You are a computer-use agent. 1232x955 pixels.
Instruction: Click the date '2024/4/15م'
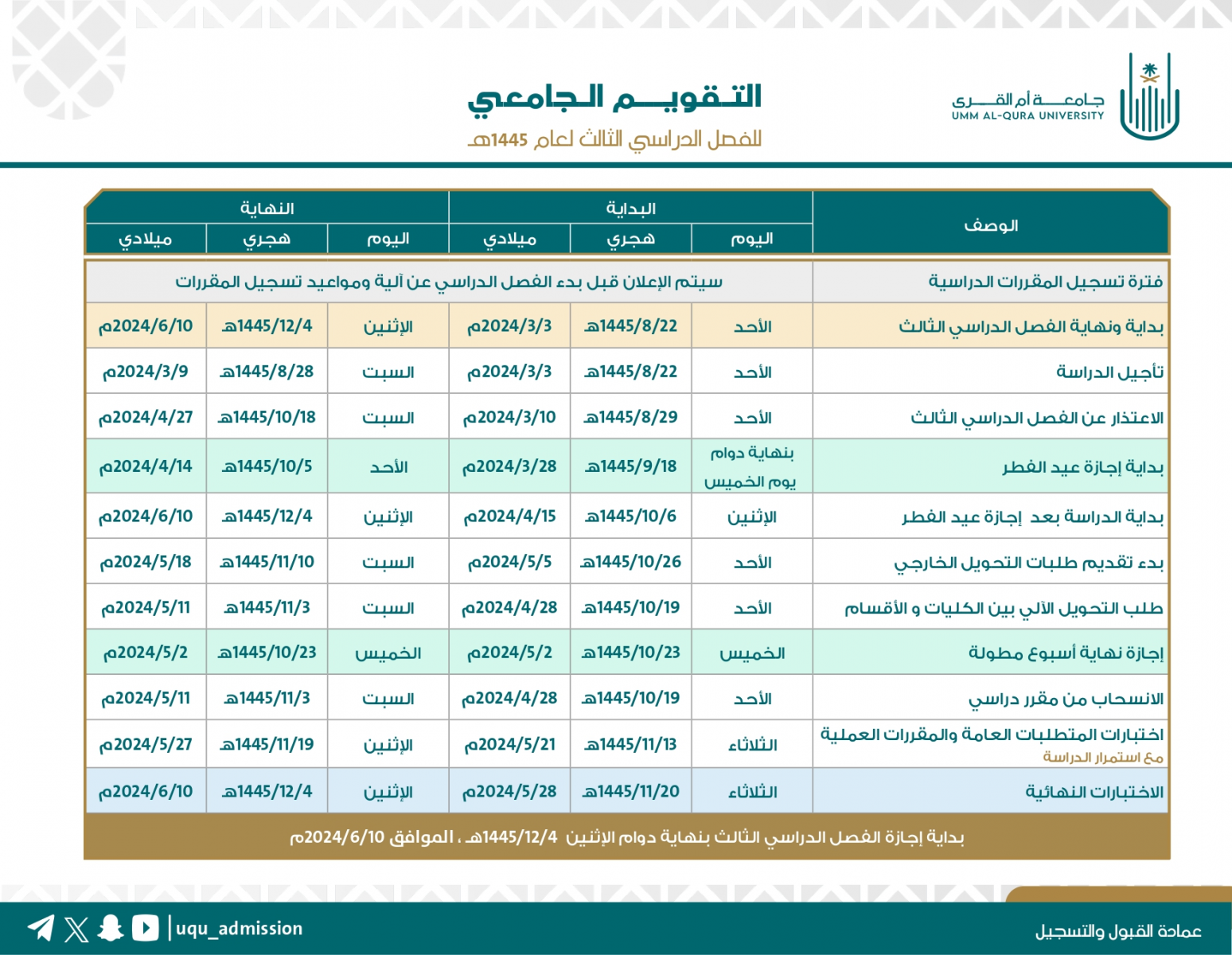[x=509, y=516]
